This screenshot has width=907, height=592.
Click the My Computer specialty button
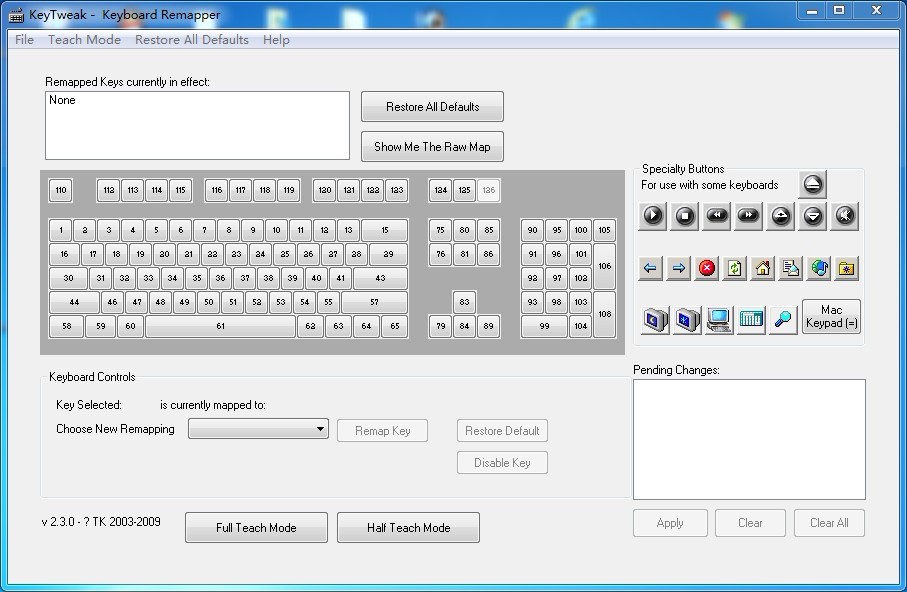coord(718,319)
